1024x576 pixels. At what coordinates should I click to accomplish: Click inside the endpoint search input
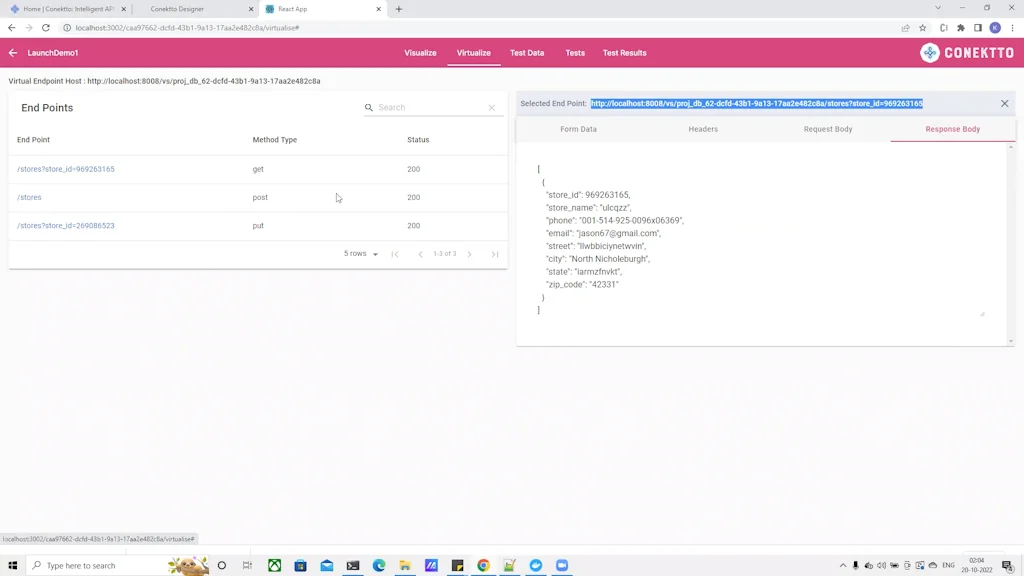(430, 107)
